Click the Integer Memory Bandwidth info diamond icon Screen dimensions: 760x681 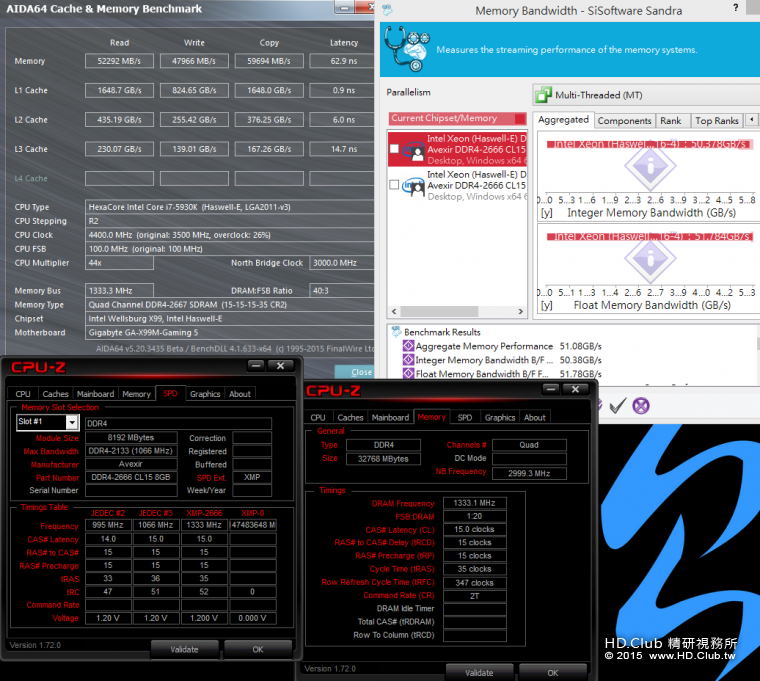[x=650, y=166]
